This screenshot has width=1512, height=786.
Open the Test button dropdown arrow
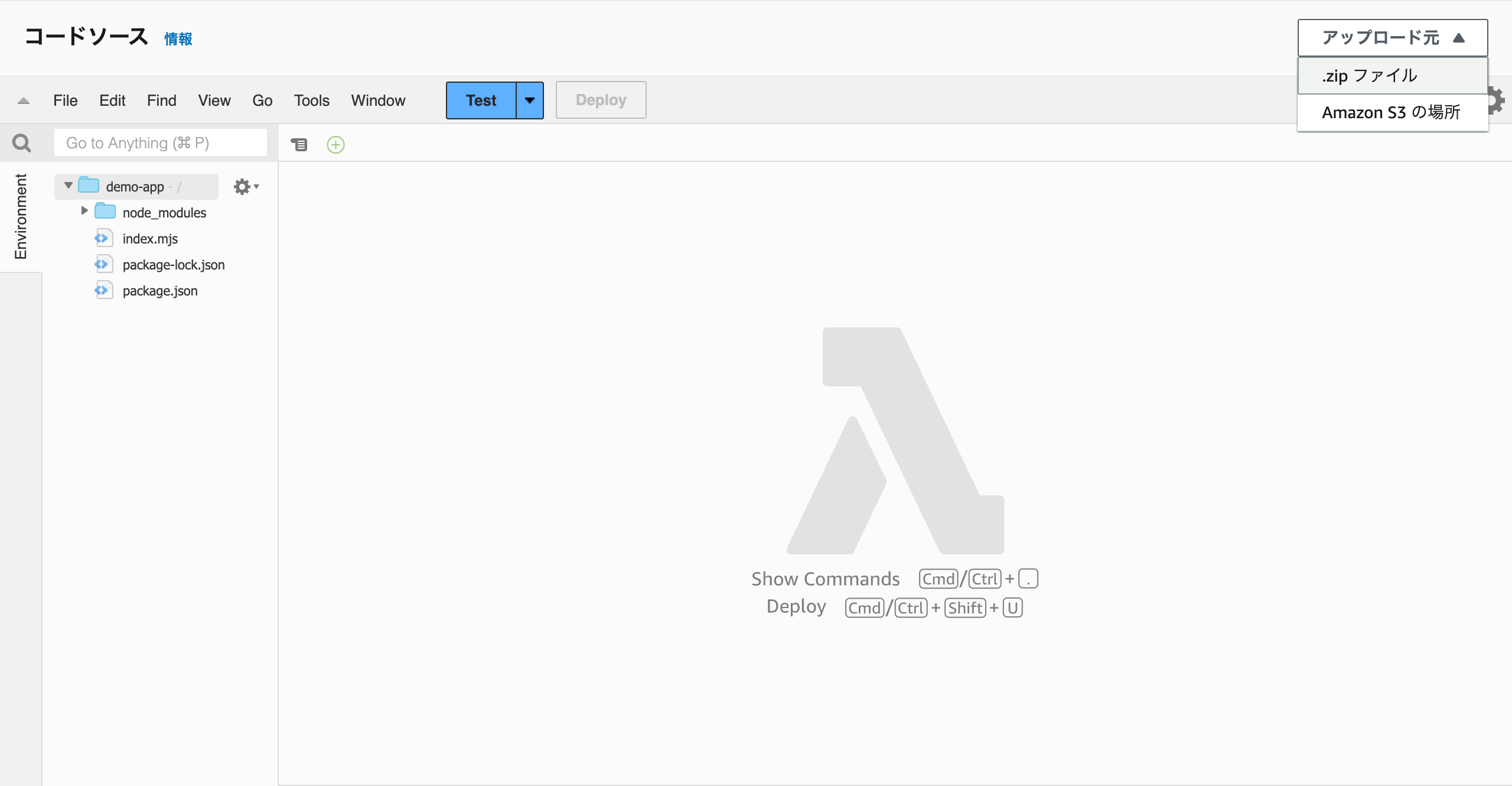[x=530, y=100]
